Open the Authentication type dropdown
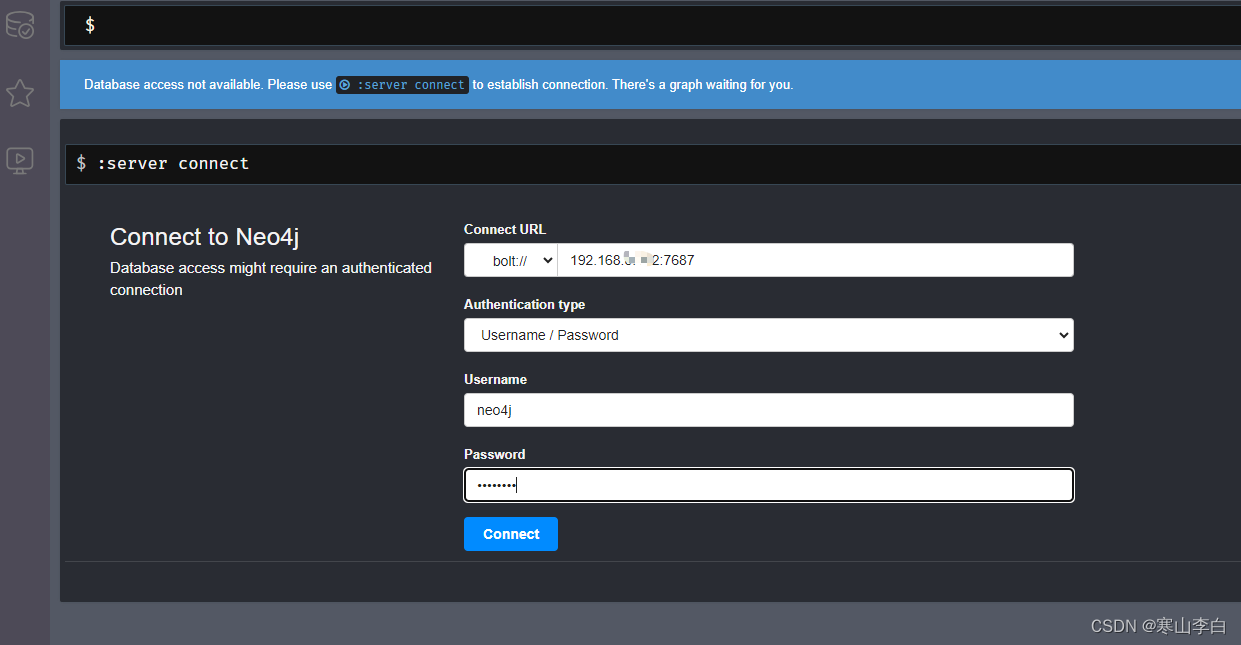Viewport: 1241px width, 645px height. [768, 335]
